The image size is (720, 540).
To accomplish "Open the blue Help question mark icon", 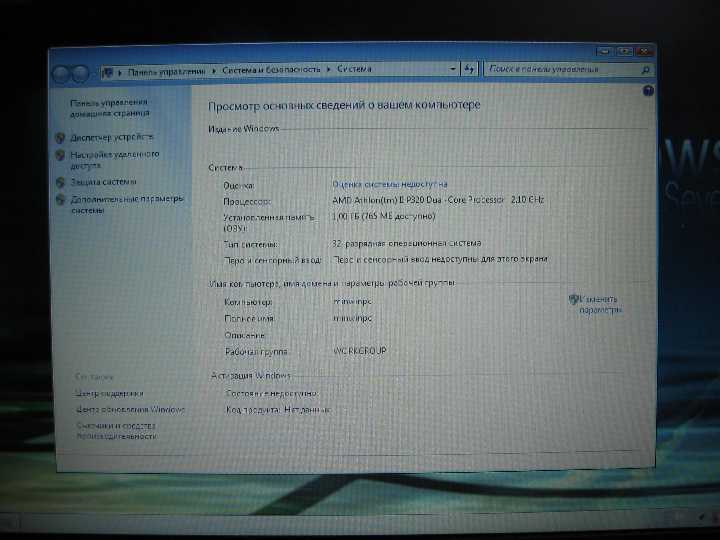I will (648, 91).
